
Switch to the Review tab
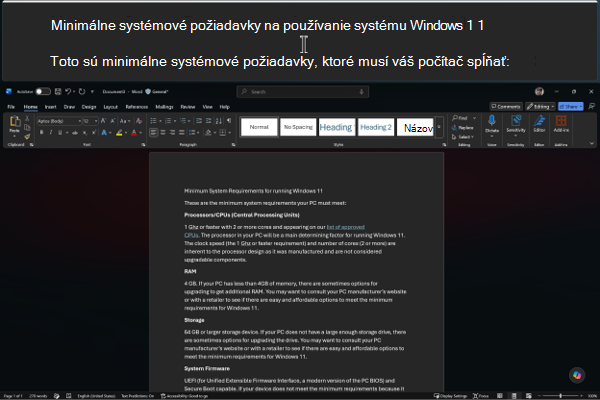[x=188, y=107]
